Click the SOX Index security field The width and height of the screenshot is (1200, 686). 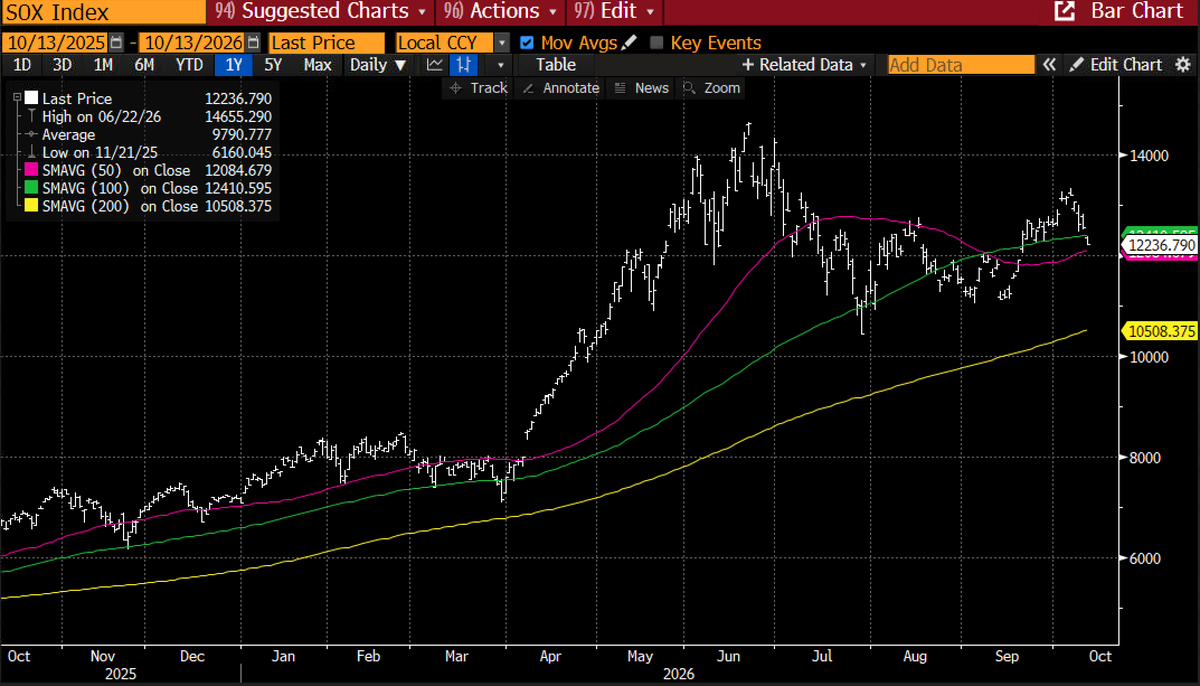[x=103, y=12]
